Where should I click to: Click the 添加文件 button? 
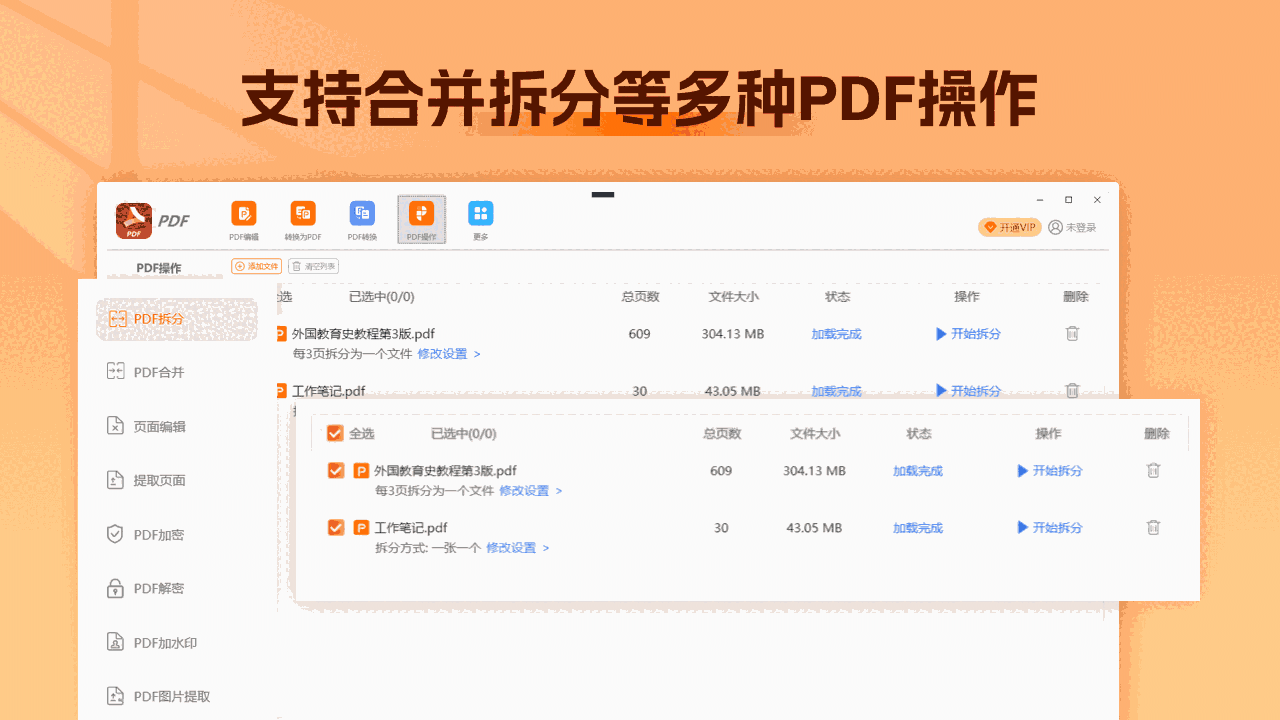(x=255, y=266)
